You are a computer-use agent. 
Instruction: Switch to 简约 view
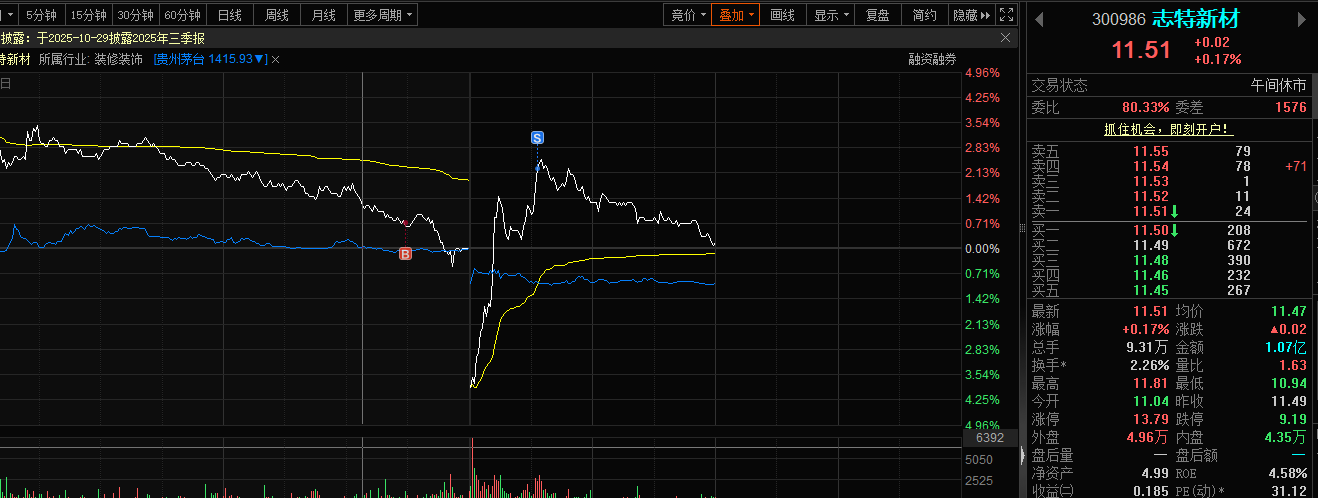(925, 15)
